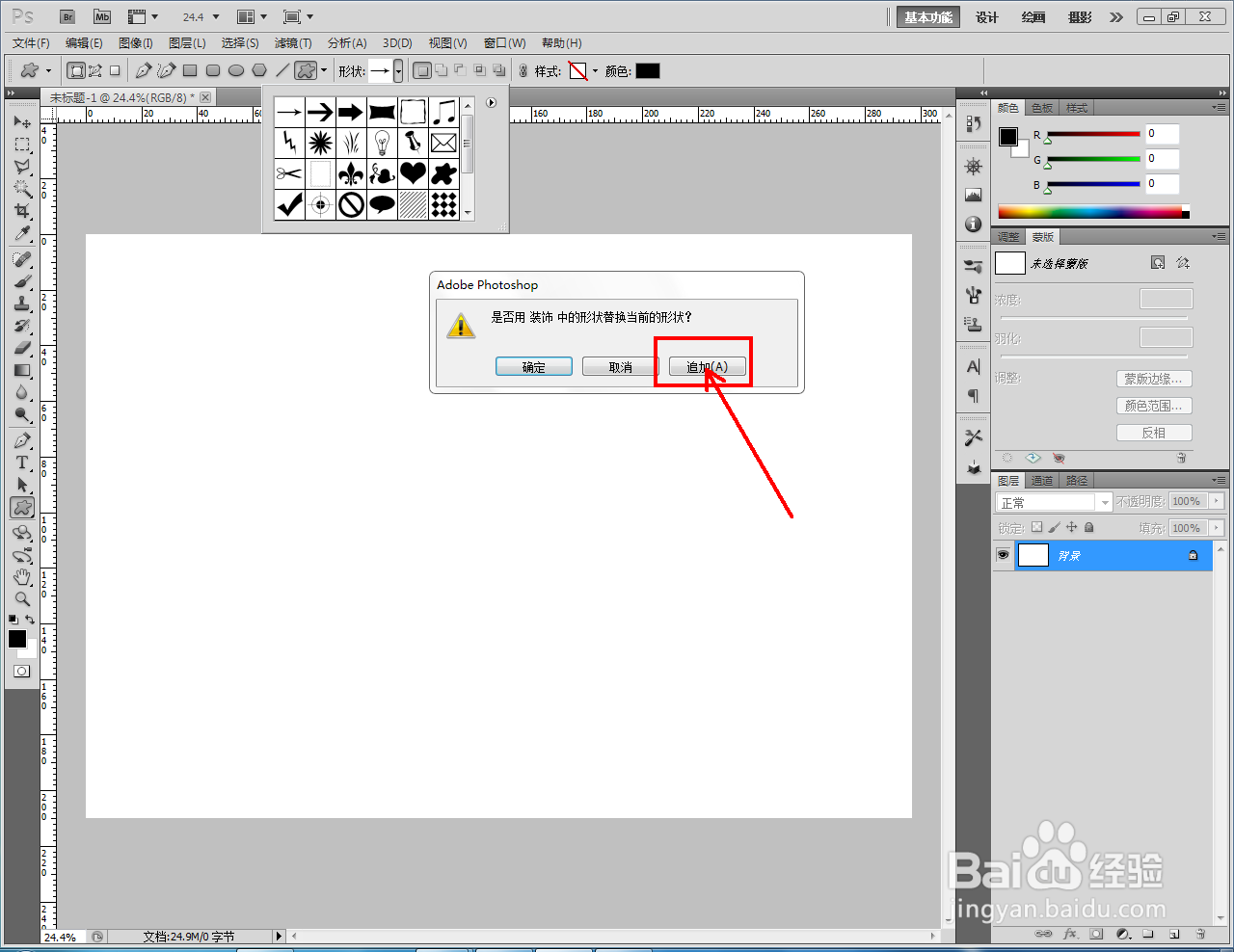Open the shape picker dropdown arrow
Viewport: 1234px width, 952px height.
398,71
